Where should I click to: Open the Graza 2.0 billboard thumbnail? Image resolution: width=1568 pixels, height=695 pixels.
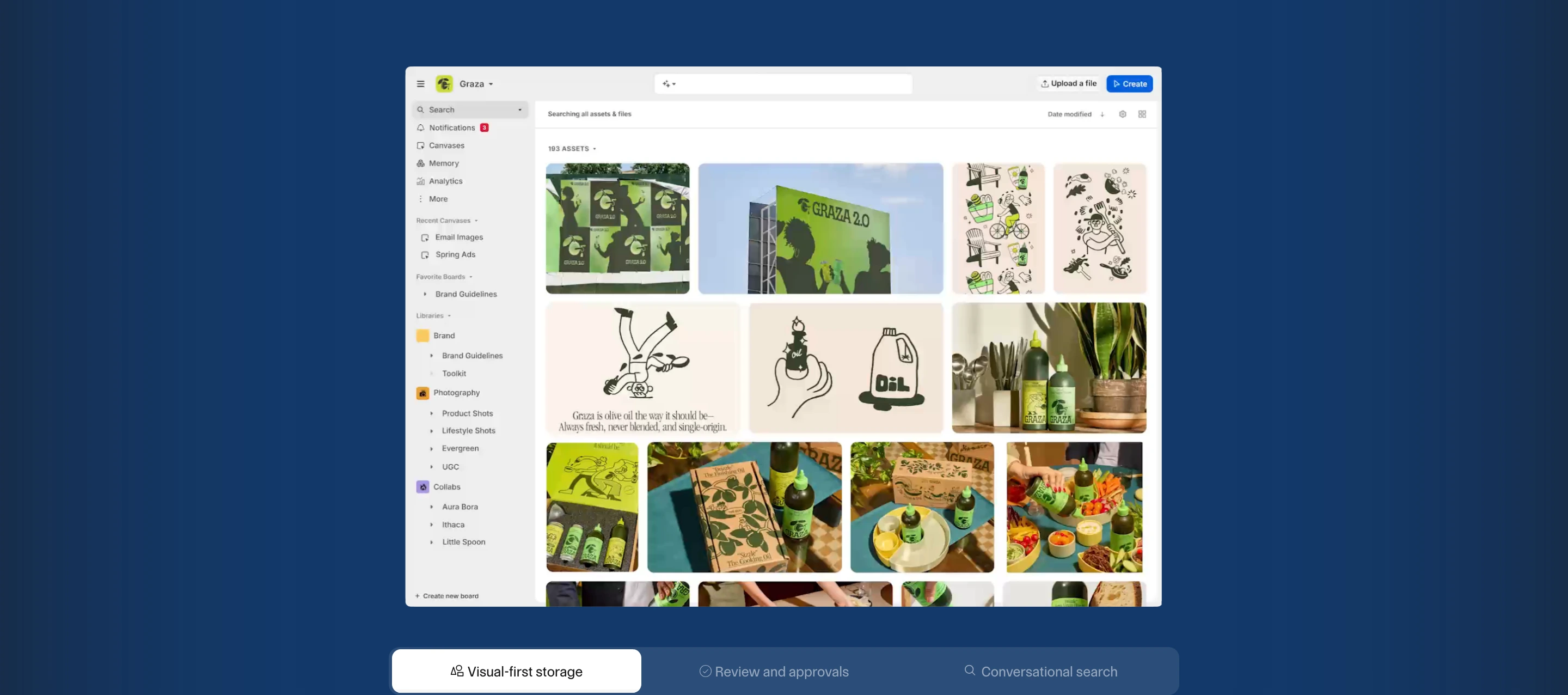pyautogui.click(x=820, y=228)
